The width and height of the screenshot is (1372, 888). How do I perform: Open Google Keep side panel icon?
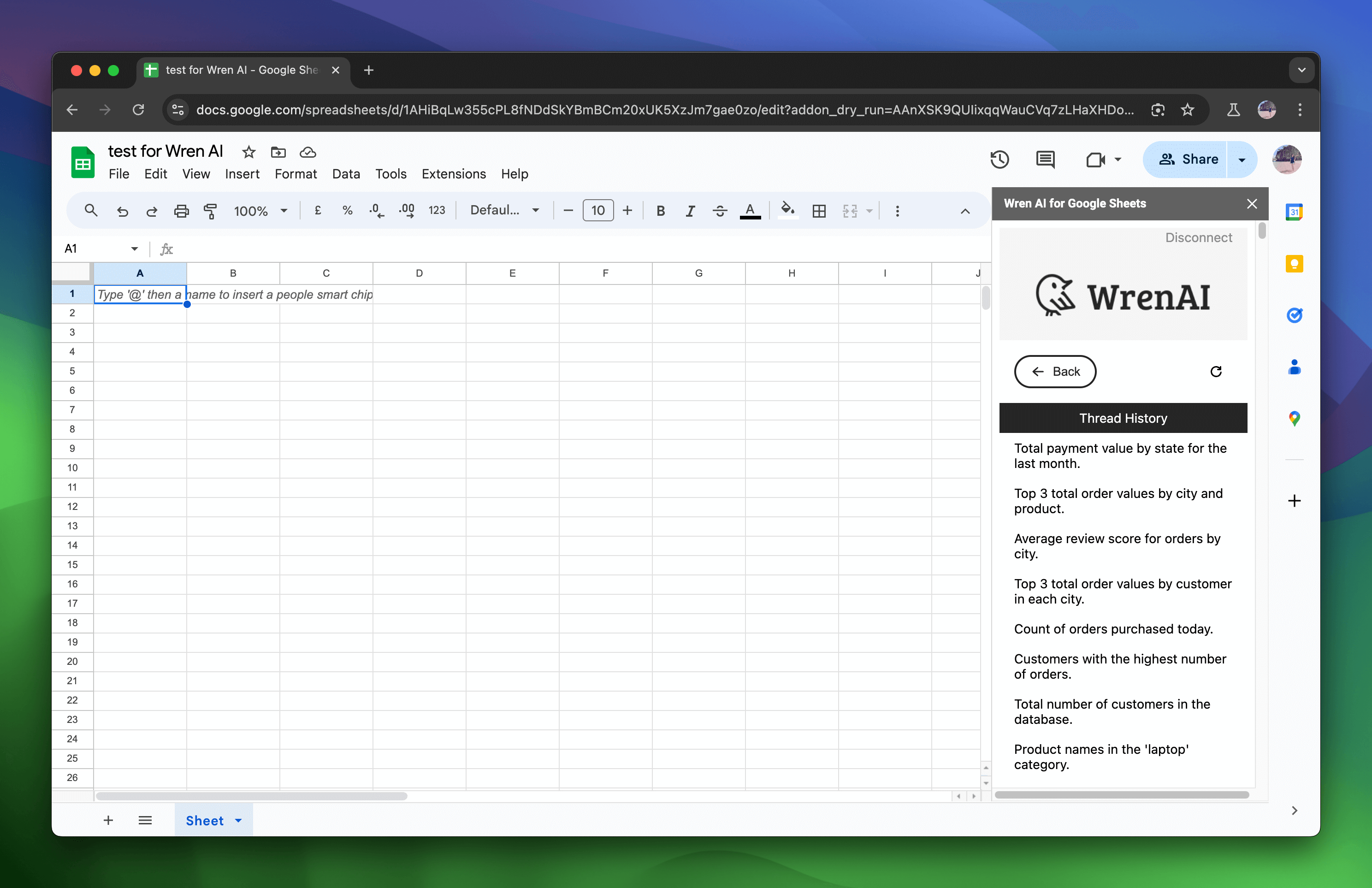click(x=1294, y=264)
